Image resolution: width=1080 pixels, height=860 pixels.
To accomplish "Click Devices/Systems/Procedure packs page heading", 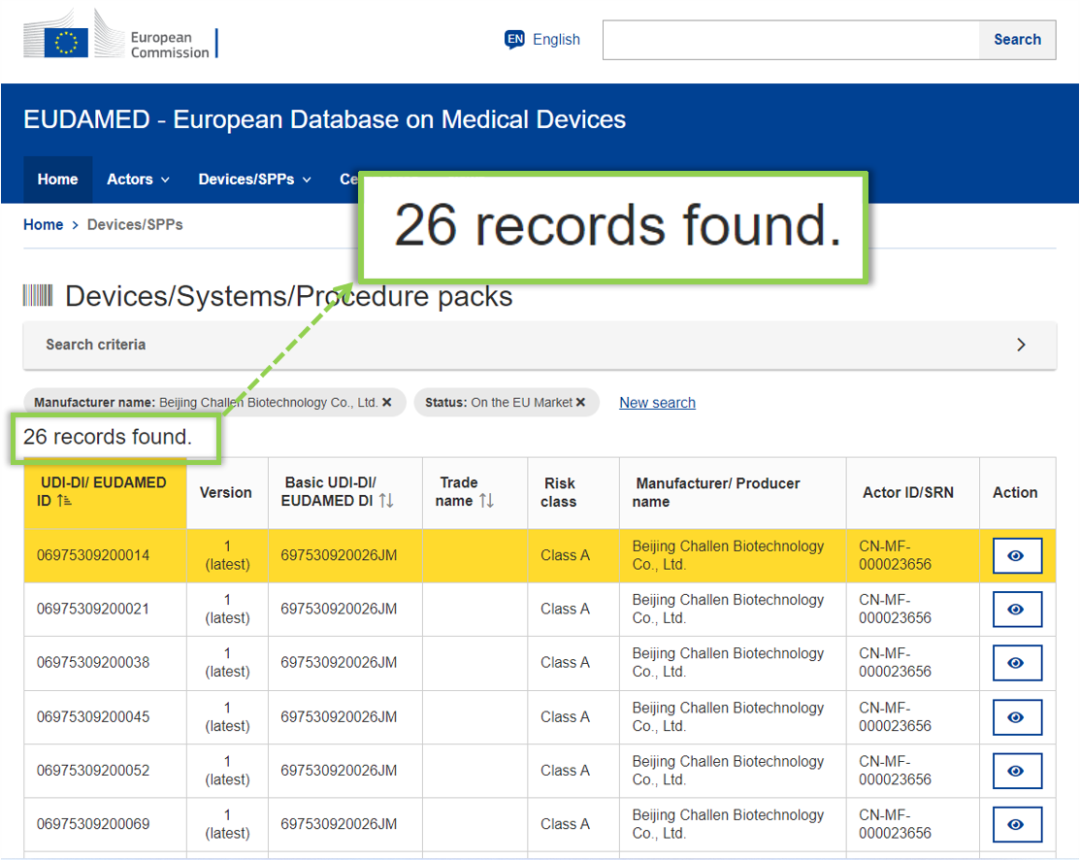I will point(289,296).
